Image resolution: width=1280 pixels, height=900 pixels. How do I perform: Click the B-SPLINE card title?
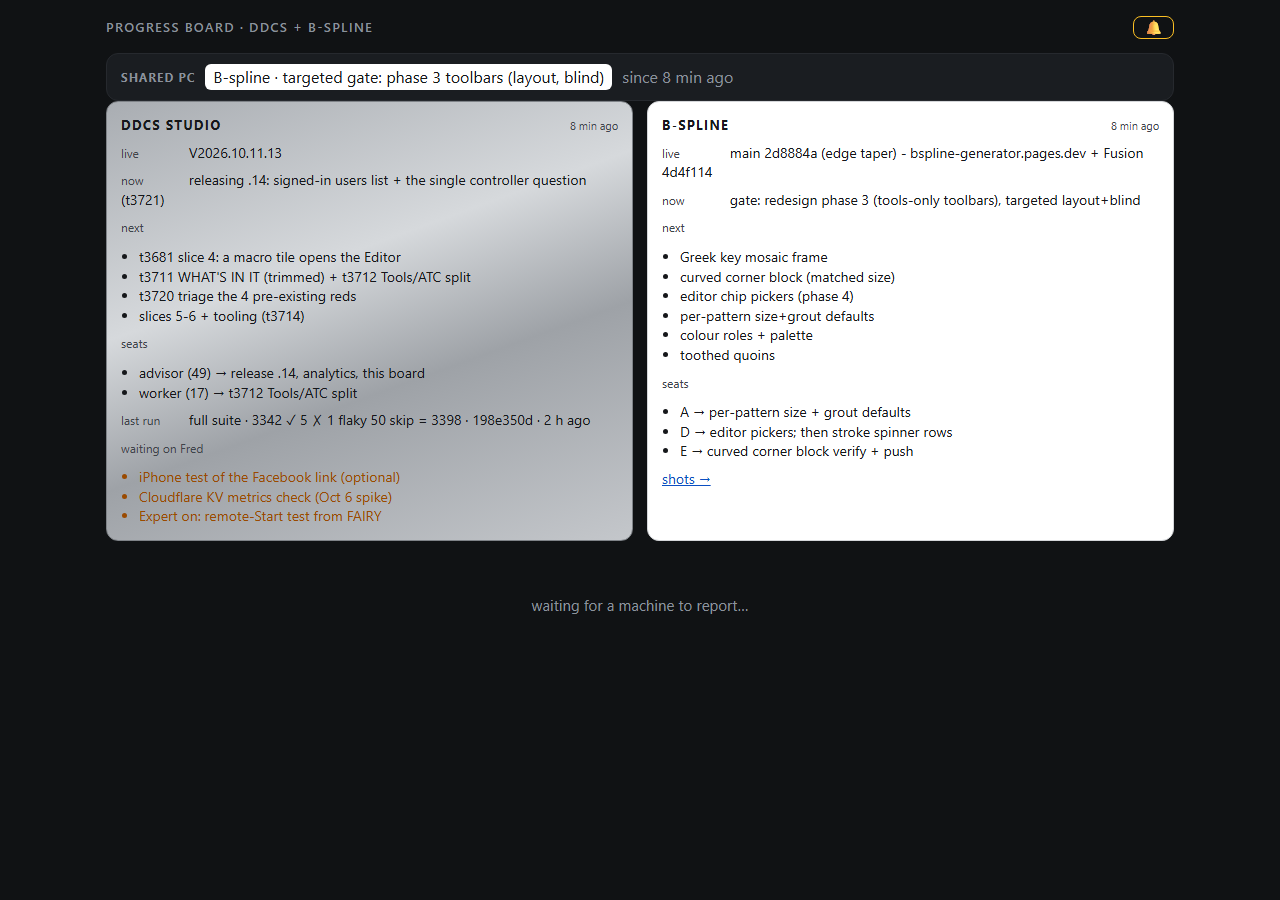695,125
